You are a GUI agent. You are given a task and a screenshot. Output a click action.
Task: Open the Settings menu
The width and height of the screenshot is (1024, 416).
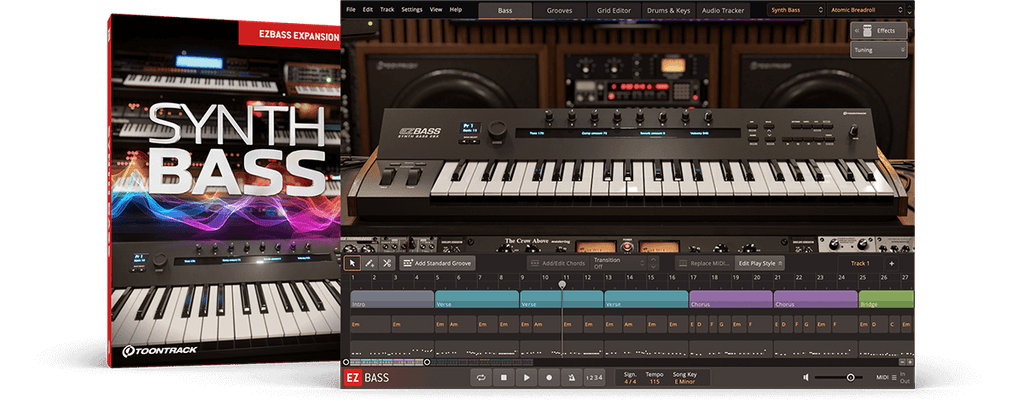coord(411,10)
